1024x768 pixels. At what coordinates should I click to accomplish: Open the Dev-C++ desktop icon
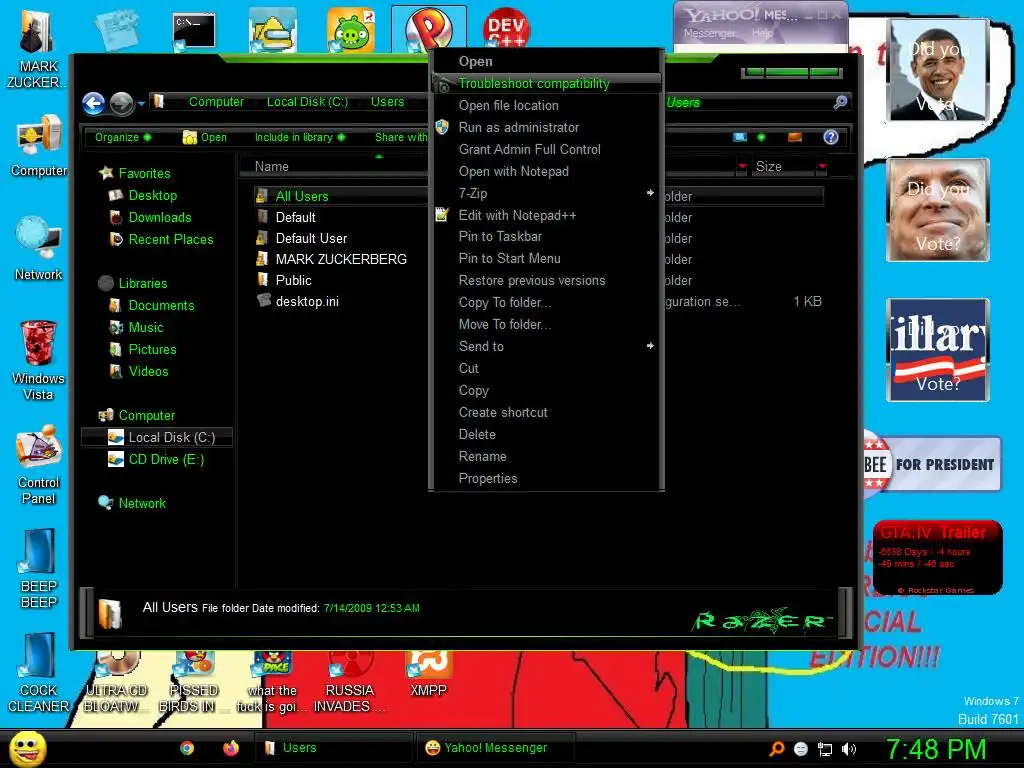[506, 29]
